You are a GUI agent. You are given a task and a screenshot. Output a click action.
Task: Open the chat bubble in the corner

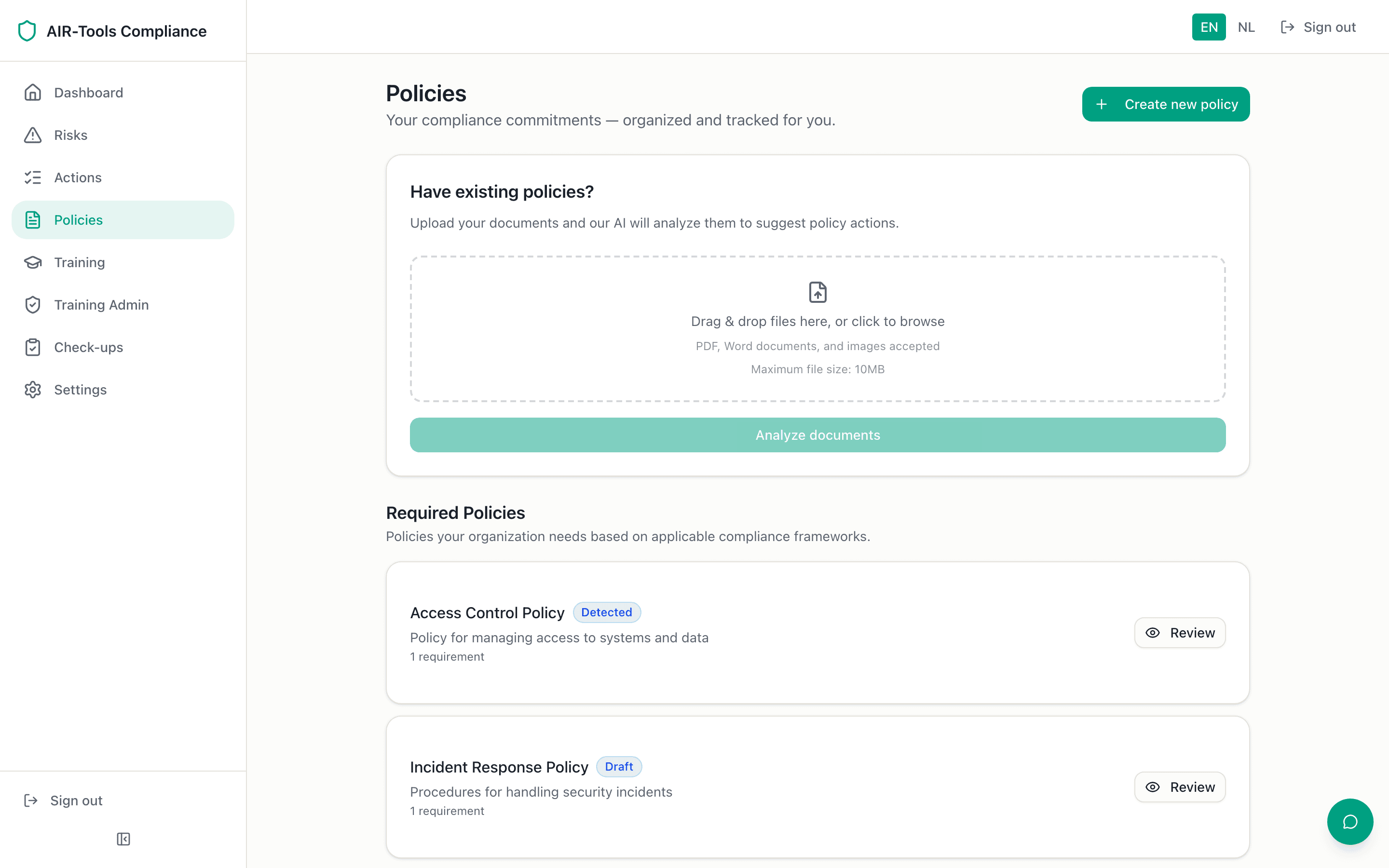[1349, 822]
